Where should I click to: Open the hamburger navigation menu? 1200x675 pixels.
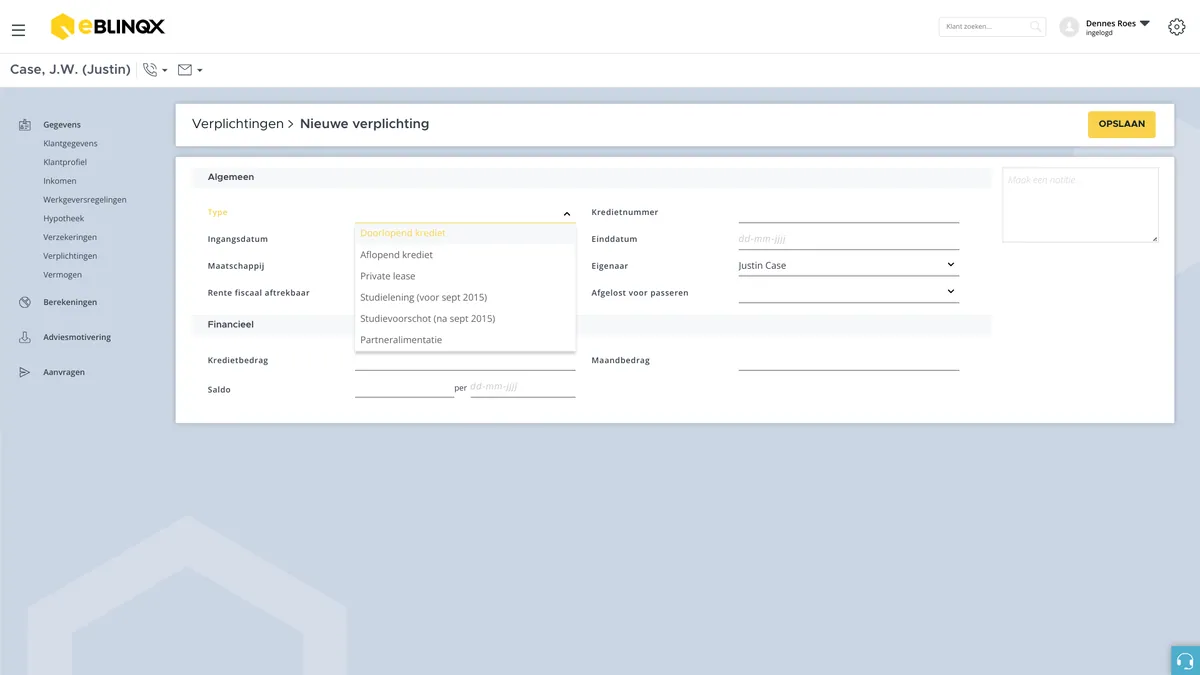(18, 30)
